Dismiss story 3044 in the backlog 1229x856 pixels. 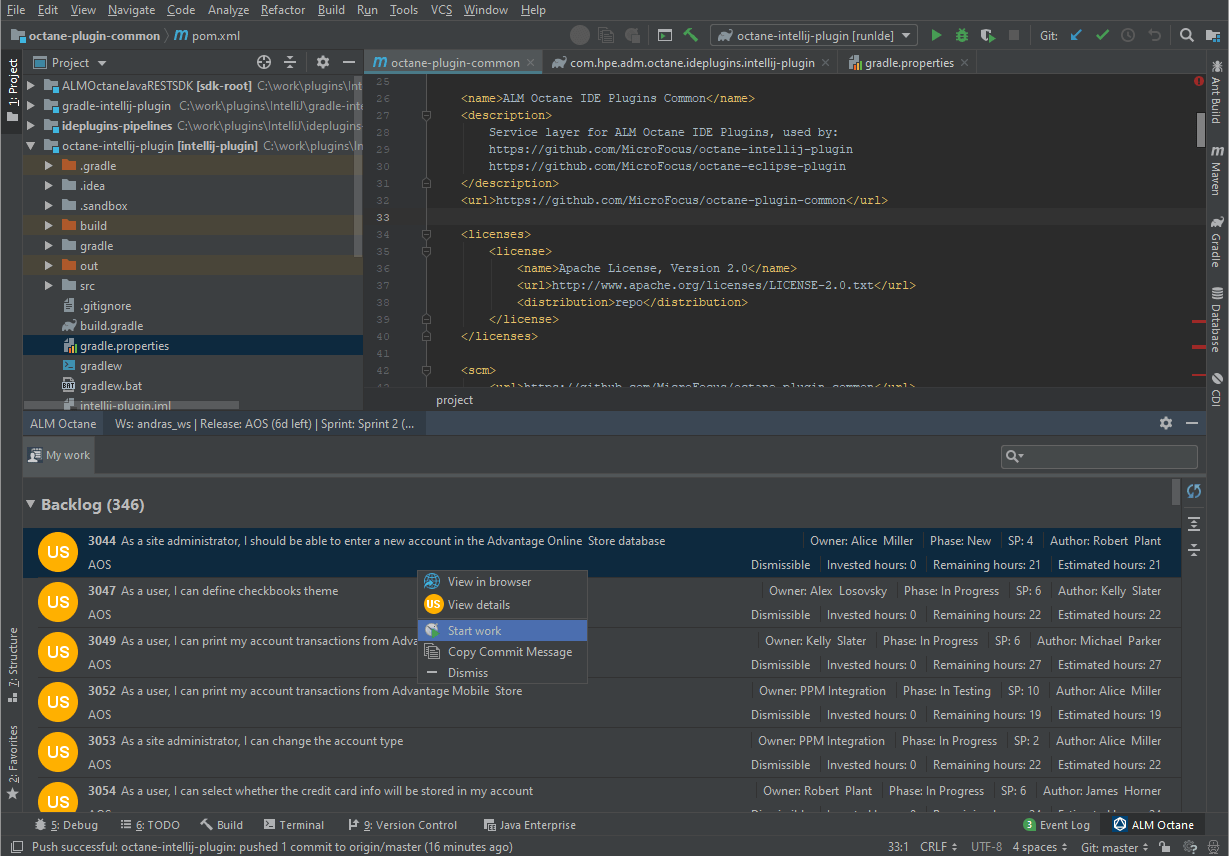pyautogui.click(x=780, y=564)
